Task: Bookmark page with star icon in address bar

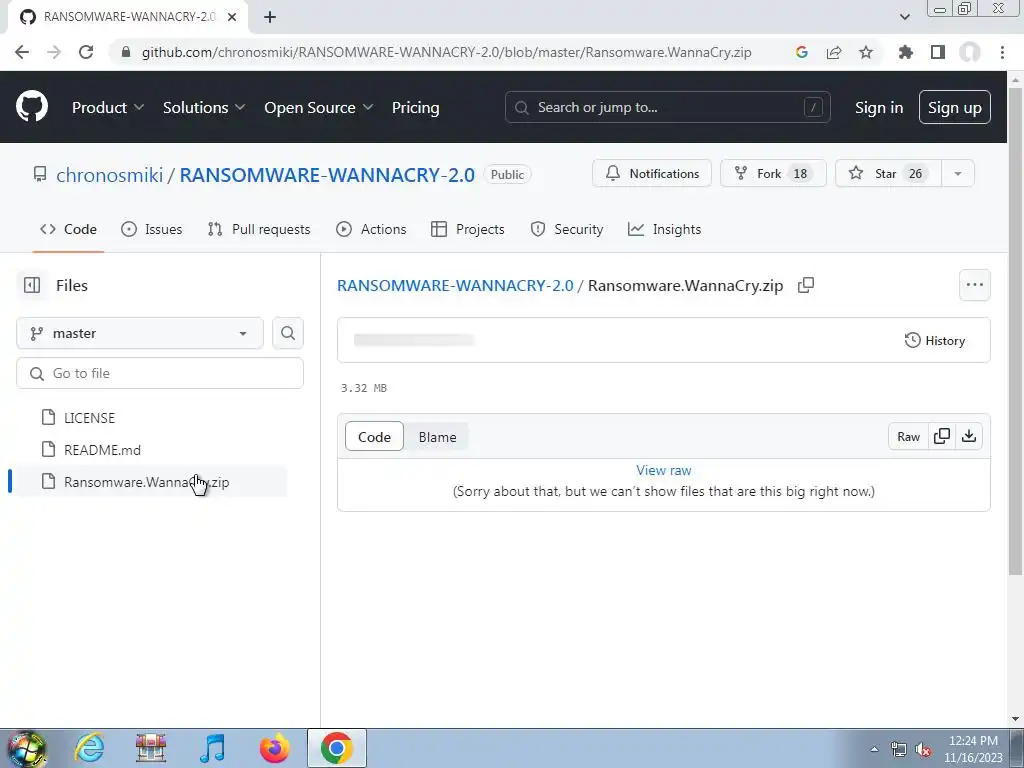Action: 865,52
